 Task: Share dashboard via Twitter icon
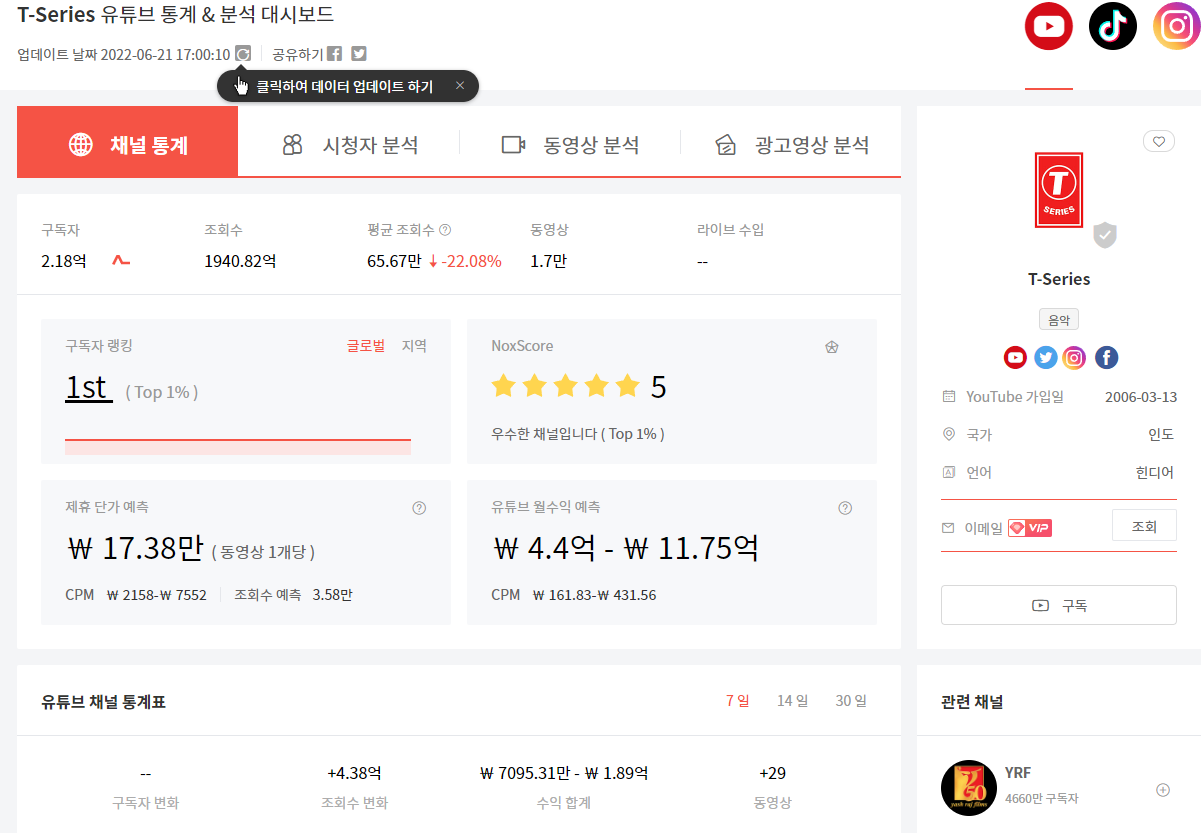pos(359,54)
